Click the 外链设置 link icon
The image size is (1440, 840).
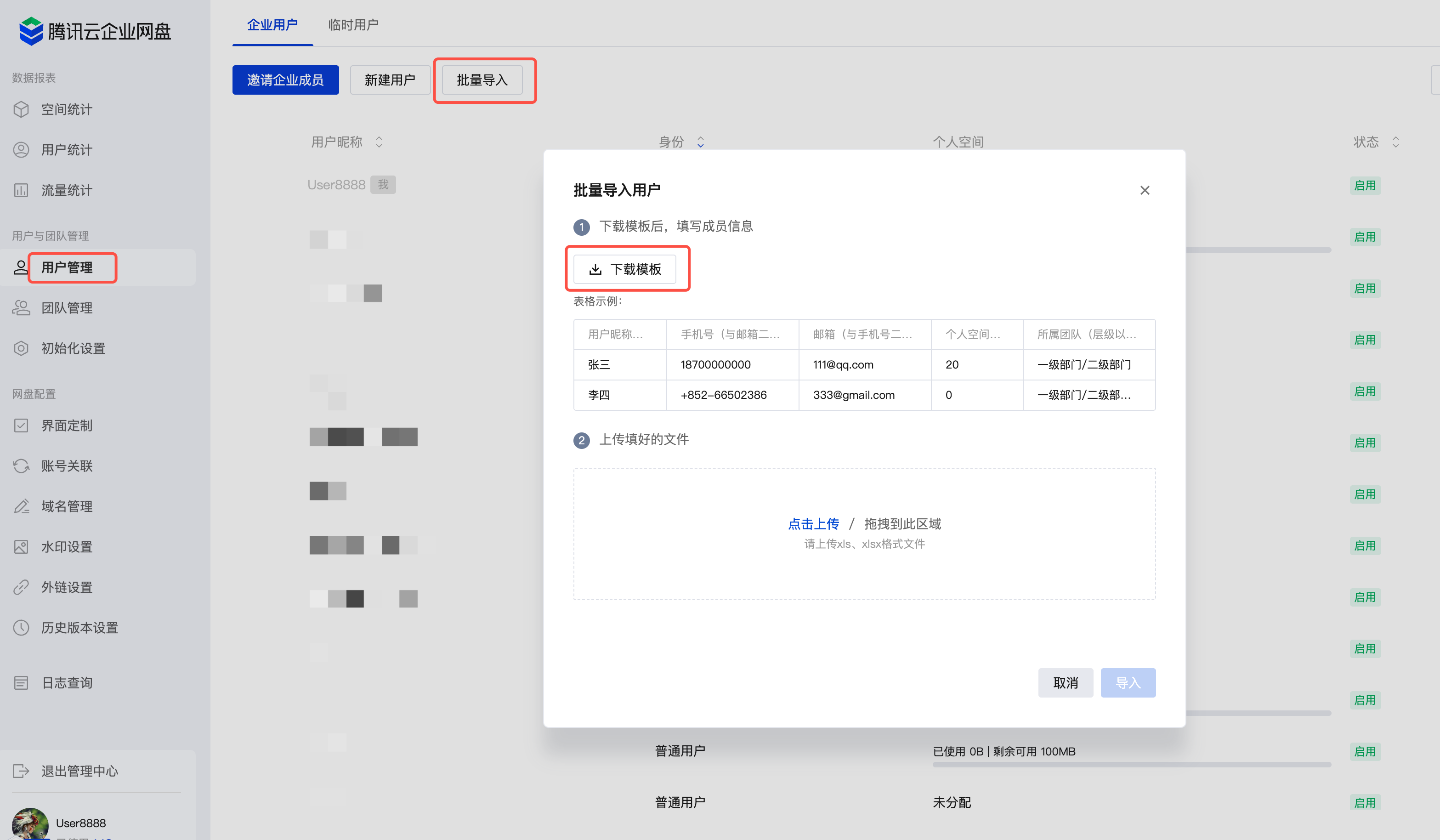(x=21, y=587)
